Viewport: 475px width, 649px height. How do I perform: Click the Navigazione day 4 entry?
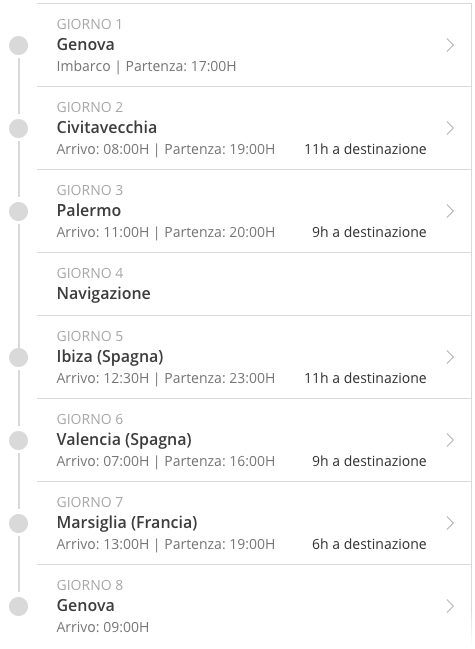click(x=254, y=284)
